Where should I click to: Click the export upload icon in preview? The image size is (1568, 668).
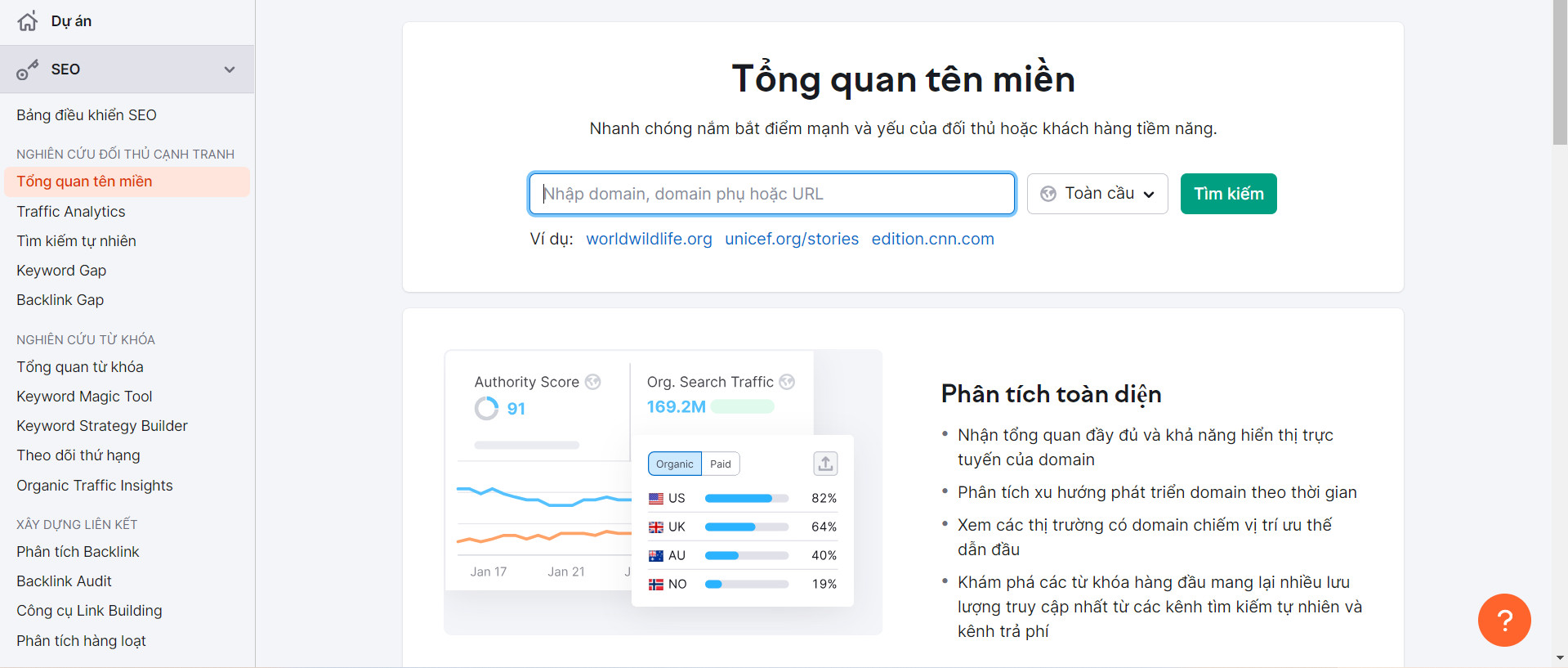[825, 464]
